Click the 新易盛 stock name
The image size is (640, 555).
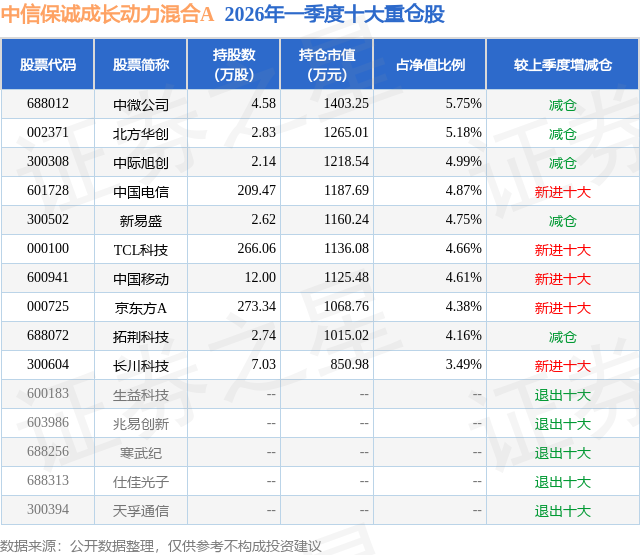141,220
